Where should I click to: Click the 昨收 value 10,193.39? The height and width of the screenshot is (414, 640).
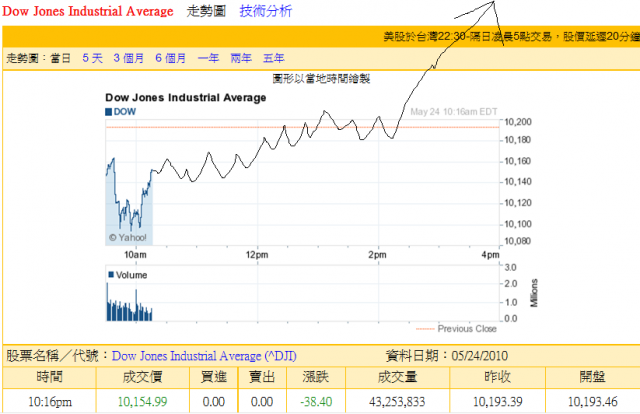[x=498, y=402]
